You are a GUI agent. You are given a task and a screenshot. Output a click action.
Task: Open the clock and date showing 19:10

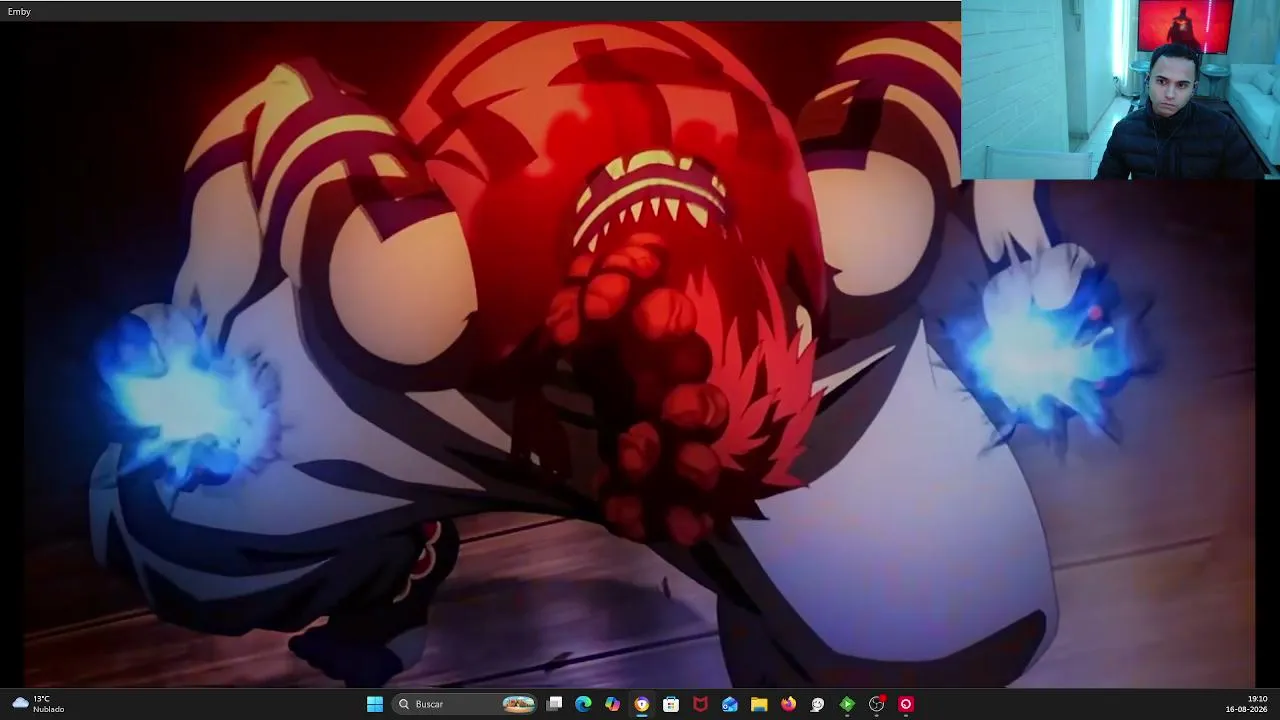tap(1246, 704)
